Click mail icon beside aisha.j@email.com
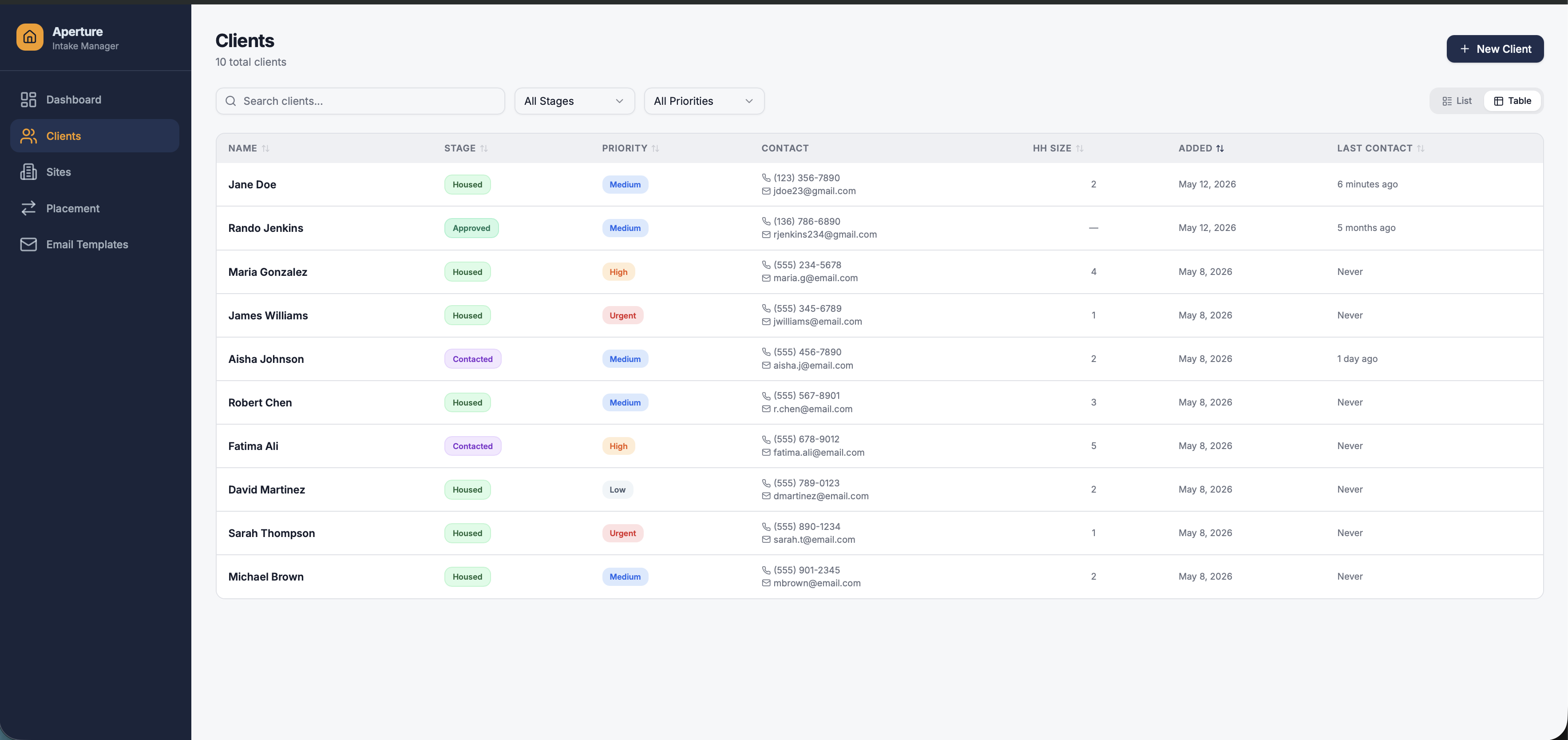Screen dimensions: 1568x740 (766, 366)
